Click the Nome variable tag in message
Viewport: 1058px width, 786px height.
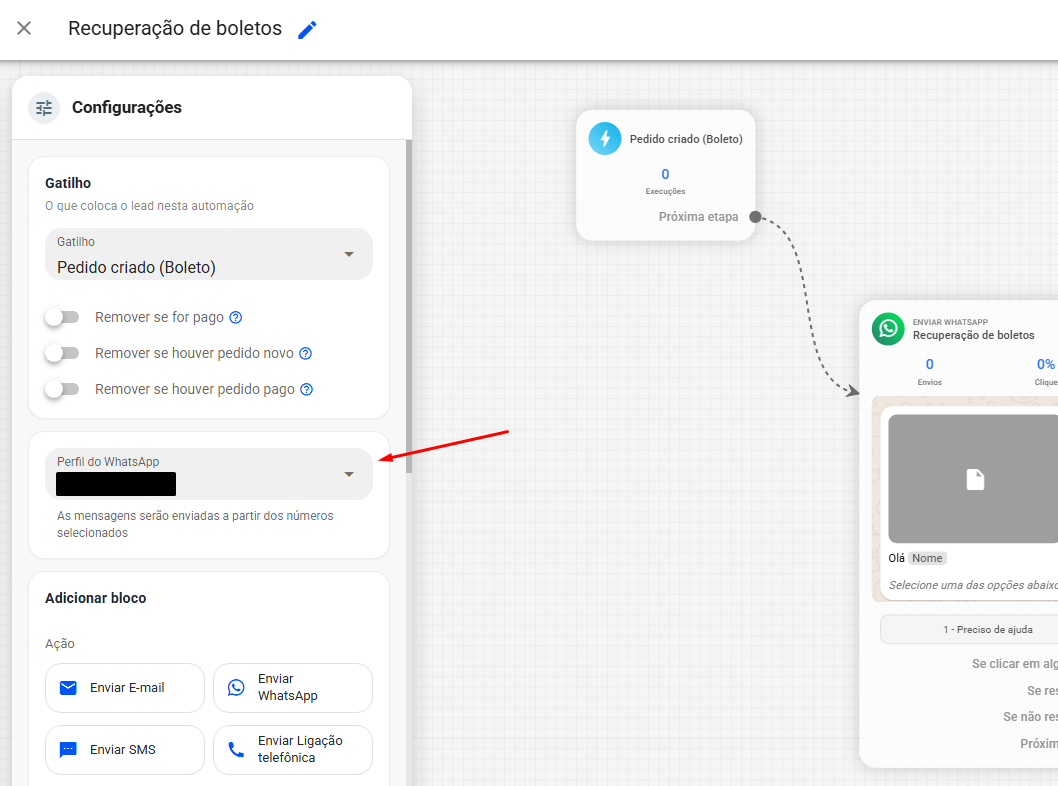[927, 558]
